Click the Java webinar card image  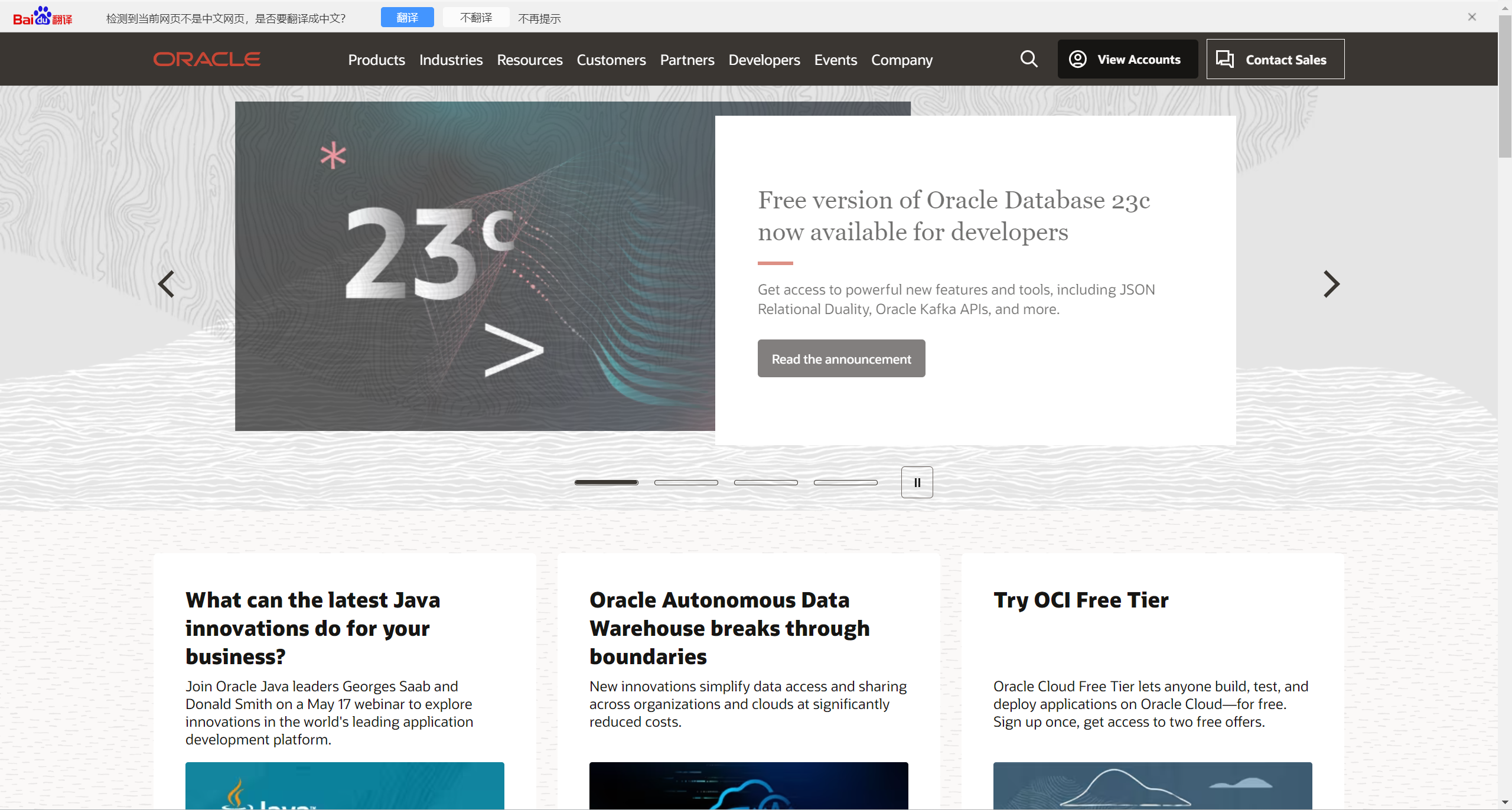point(345,786)
